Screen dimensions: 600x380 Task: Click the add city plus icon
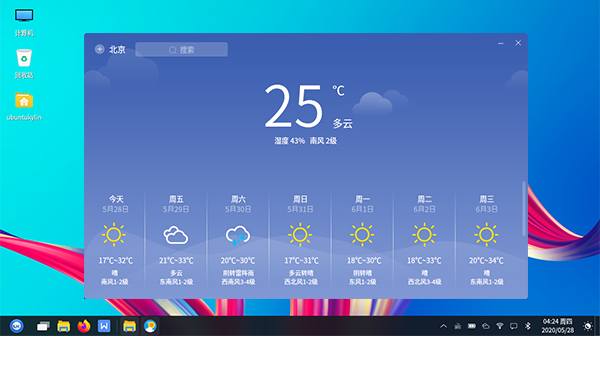tap(99, 49)
